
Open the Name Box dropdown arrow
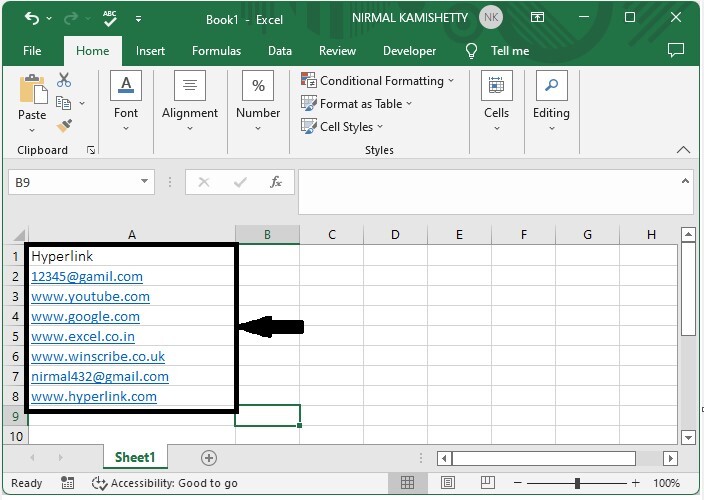point(144,181)
